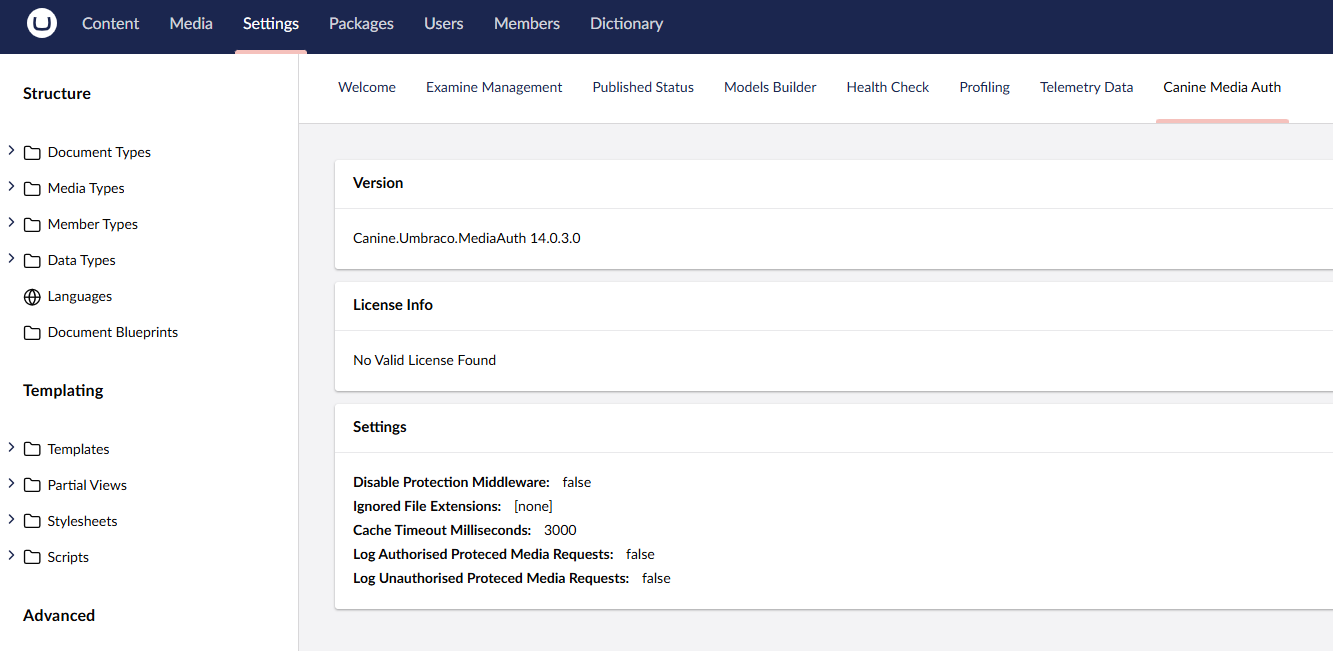Image resolution: width=1333 pixels, height=651 pixels.
Task: Click the Stylesheets folder icon
Action: (x=32, y=522)
